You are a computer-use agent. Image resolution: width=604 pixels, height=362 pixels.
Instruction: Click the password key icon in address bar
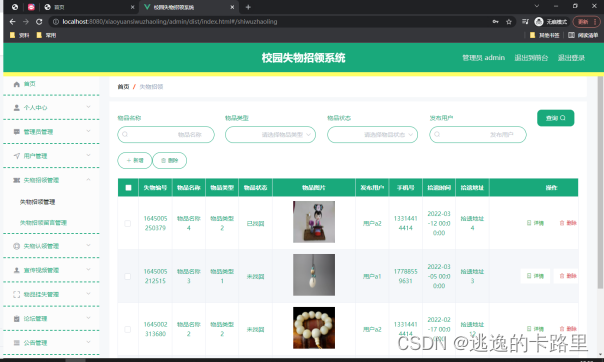pos(495,22)
